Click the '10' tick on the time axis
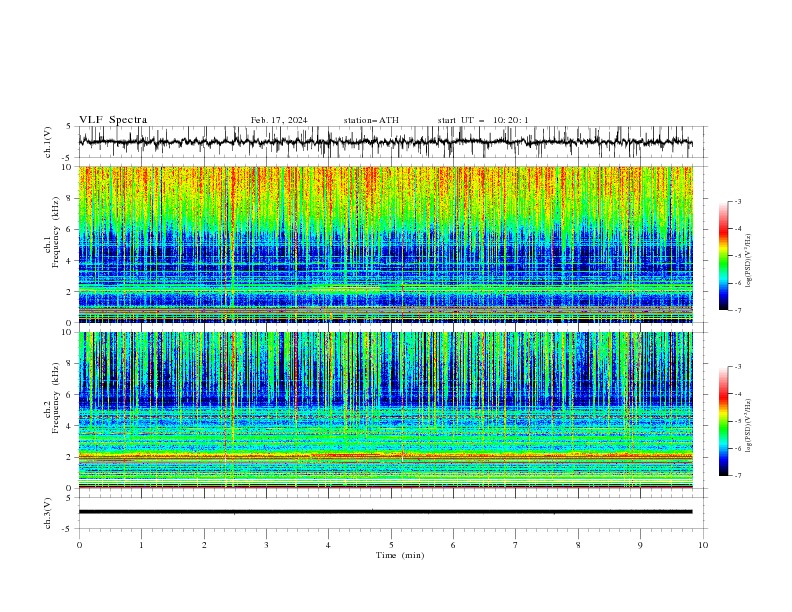 703,545
